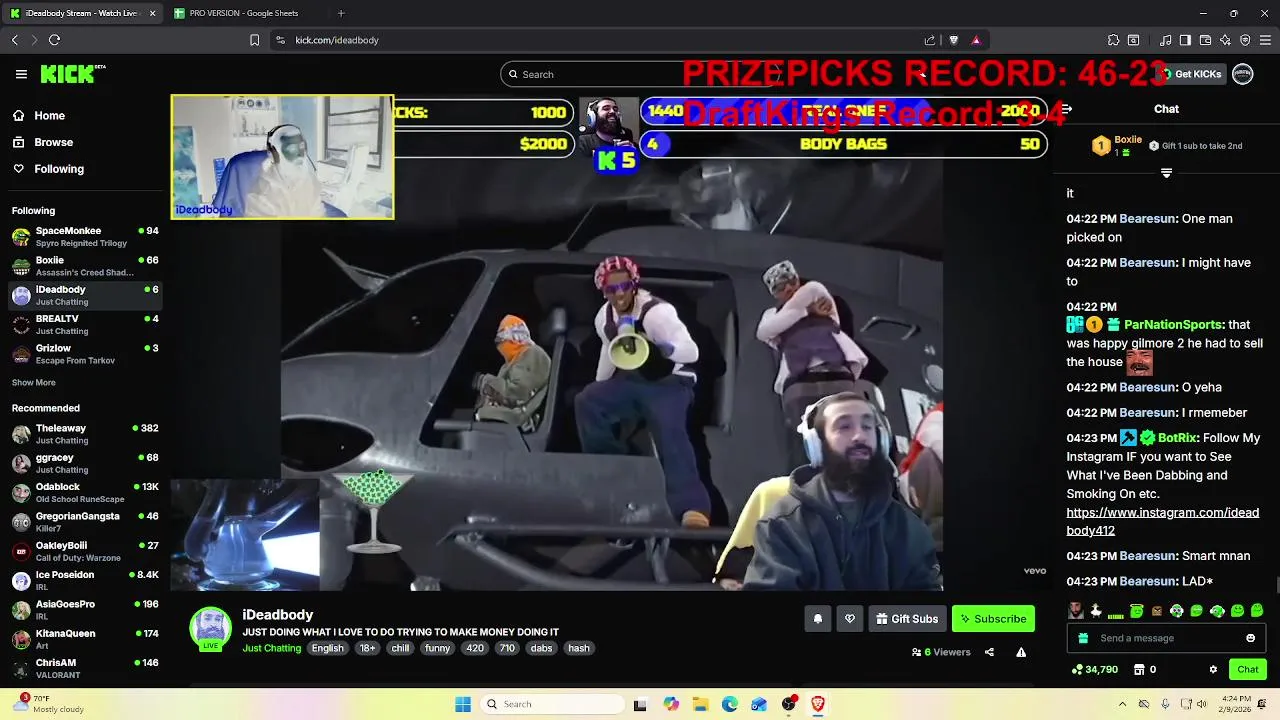Viewport: 1280px width, 720px height.
Task: Send message with the green Chat button
Action: pos(1248,669)
